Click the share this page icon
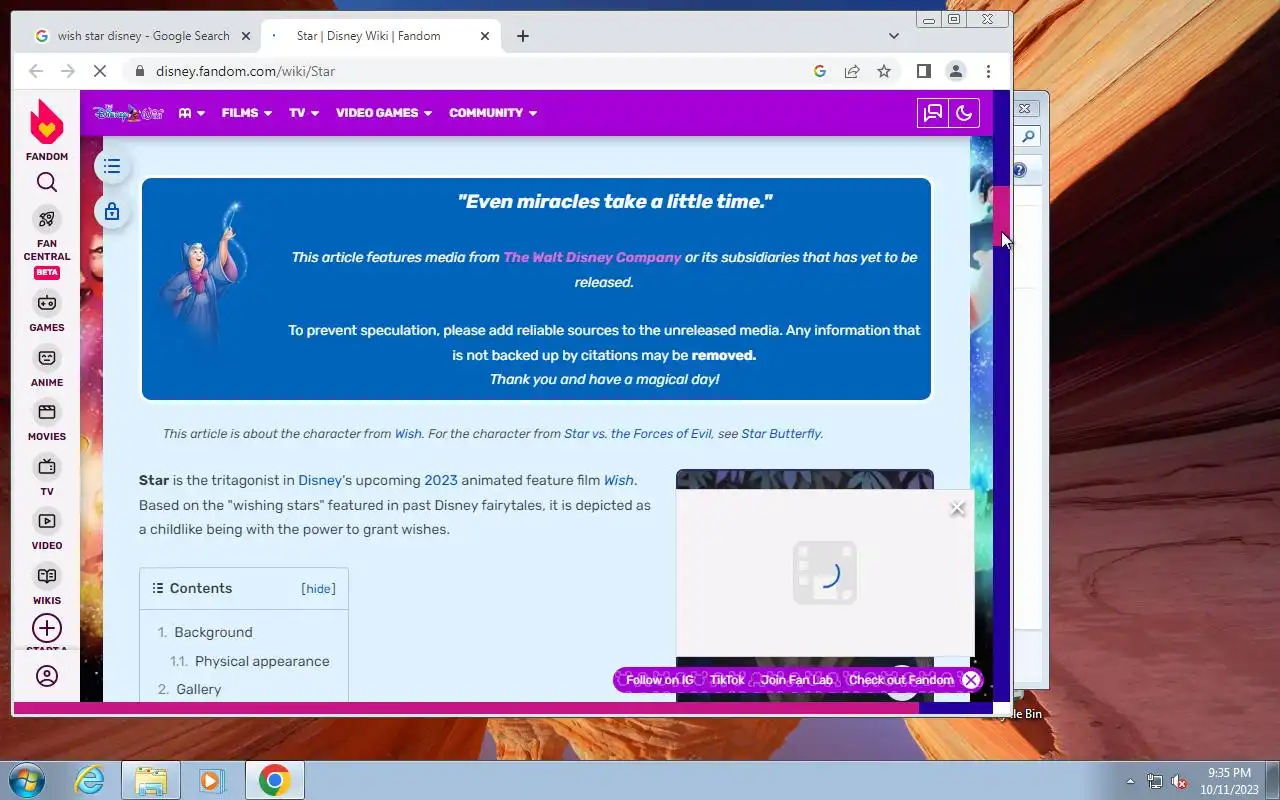The height and width of the screenshot is (800, 1280). [852, 71]
